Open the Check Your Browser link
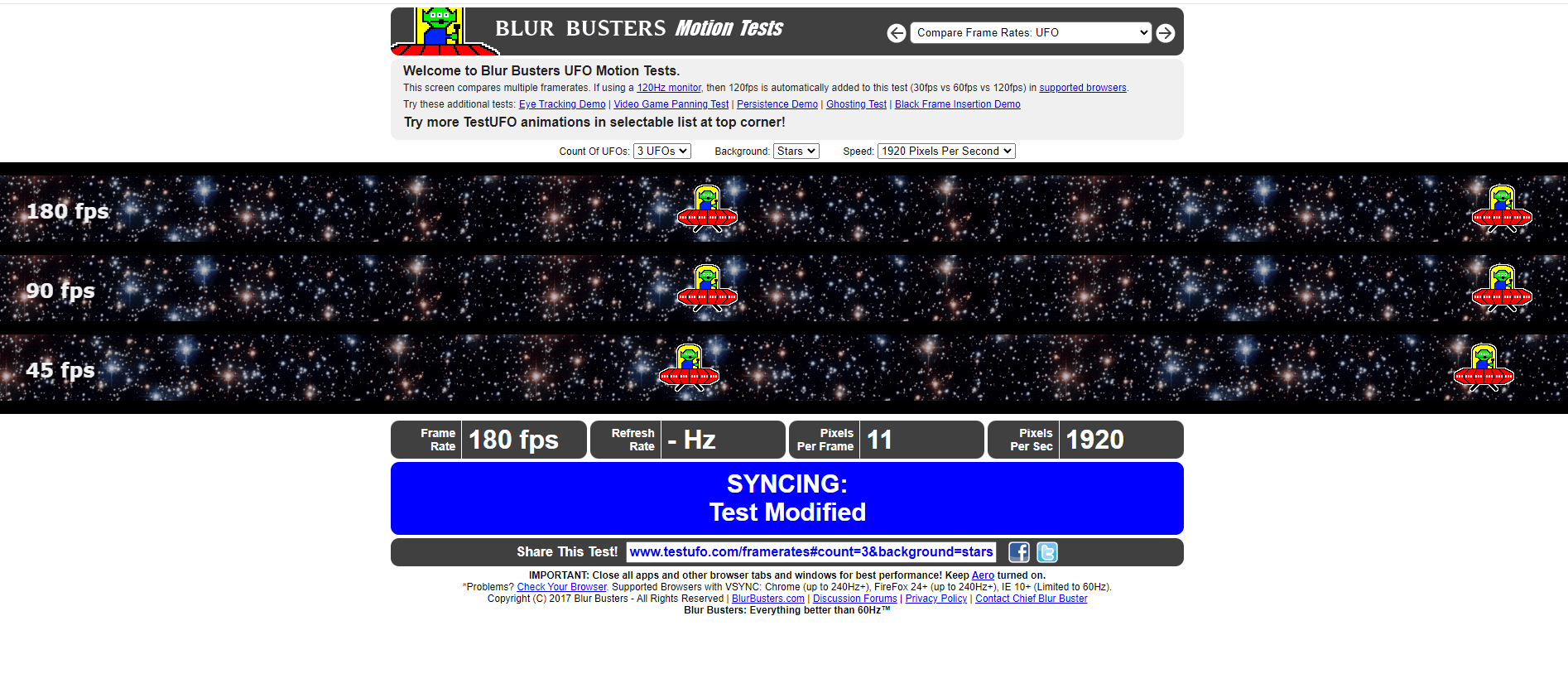 562,587
